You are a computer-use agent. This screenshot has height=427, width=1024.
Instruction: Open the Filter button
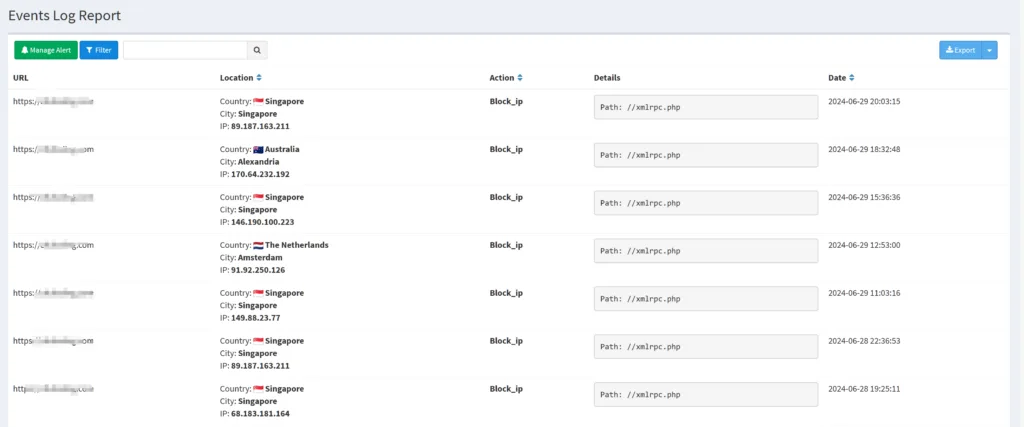99,50
